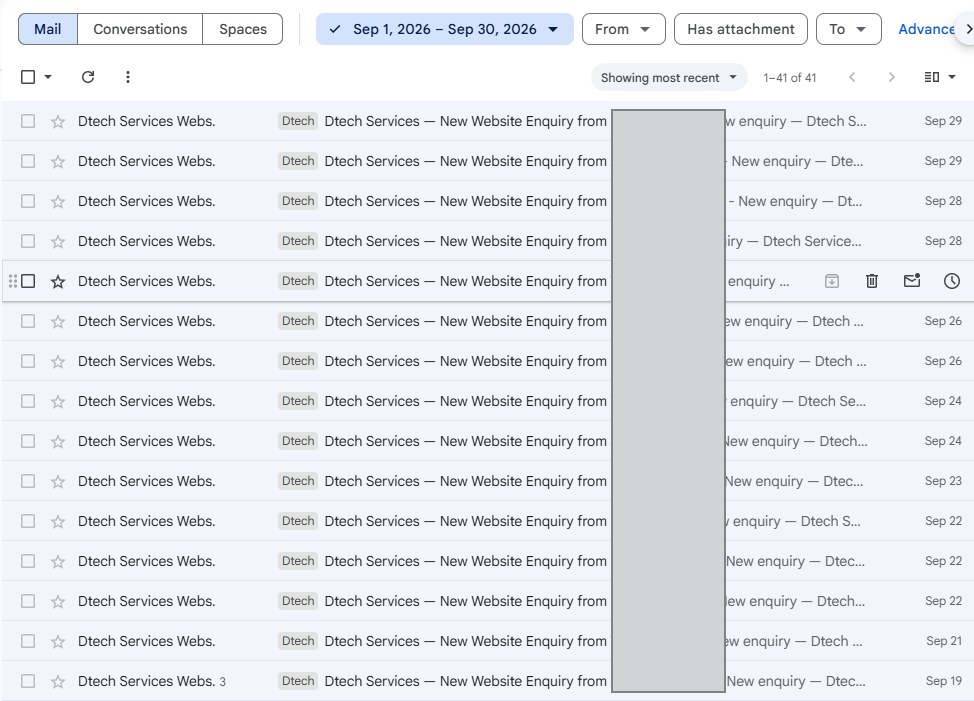Star the Sep 19 Dtech enquiry thread
Image resolution: width=974 pixels, height=701 pixels.
58,681
